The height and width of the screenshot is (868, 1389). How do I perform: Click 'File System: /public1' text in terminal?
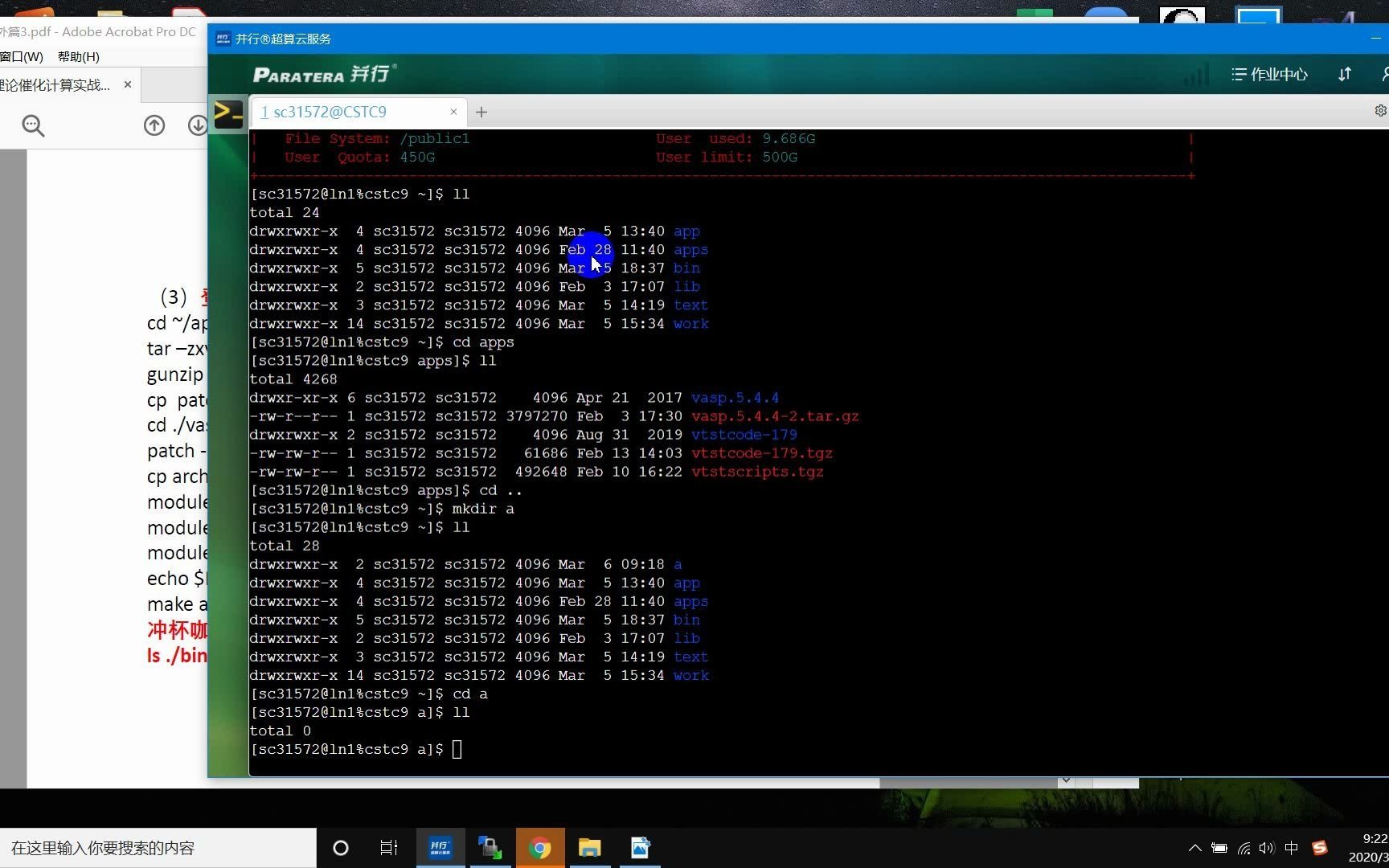[377, 139]
